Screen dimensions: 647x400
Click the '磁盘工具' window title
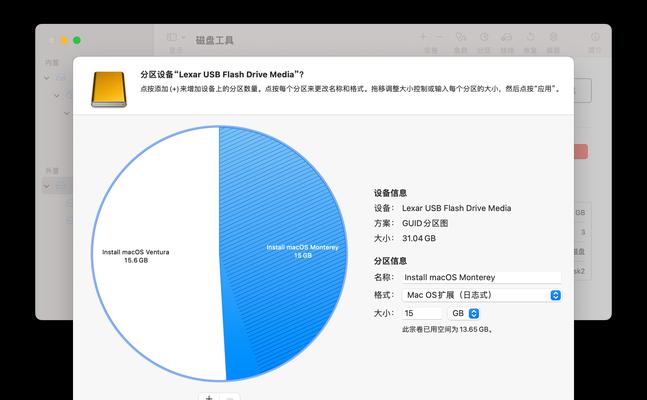(x=215, y=40)
